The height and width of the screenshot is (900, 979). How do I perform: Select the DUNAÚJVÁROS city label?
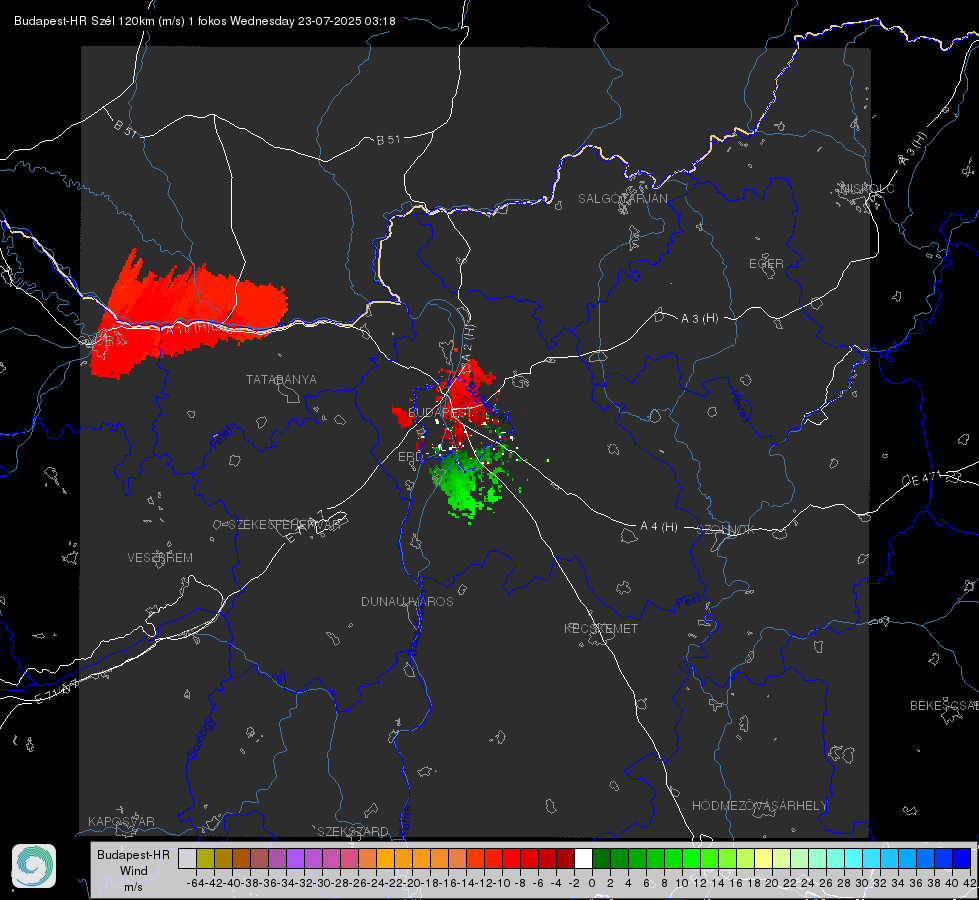407,601
